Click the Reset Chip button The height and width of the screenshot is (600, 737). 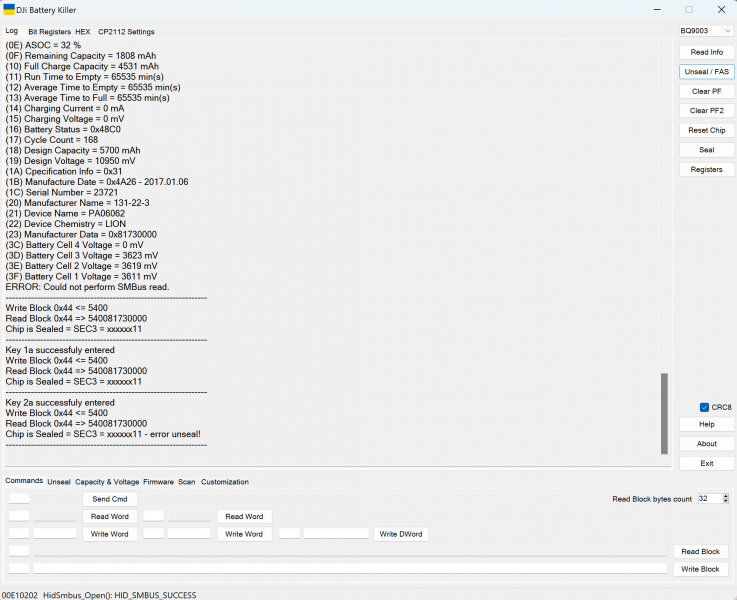[706, 131]
